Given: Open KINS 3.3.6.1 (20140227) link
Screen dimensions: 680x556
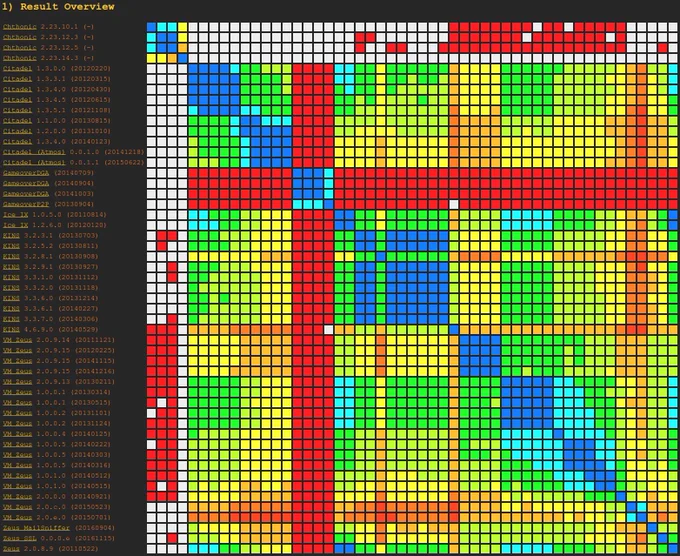Looking at the screenshot, I should [x=11, y=308].
